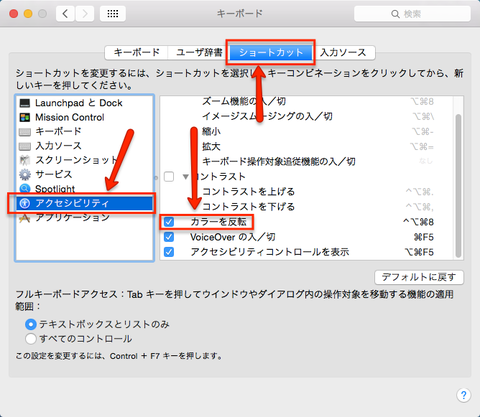
Task: Select the 拡大 shortcut row
Action: [x=307, y=147]
